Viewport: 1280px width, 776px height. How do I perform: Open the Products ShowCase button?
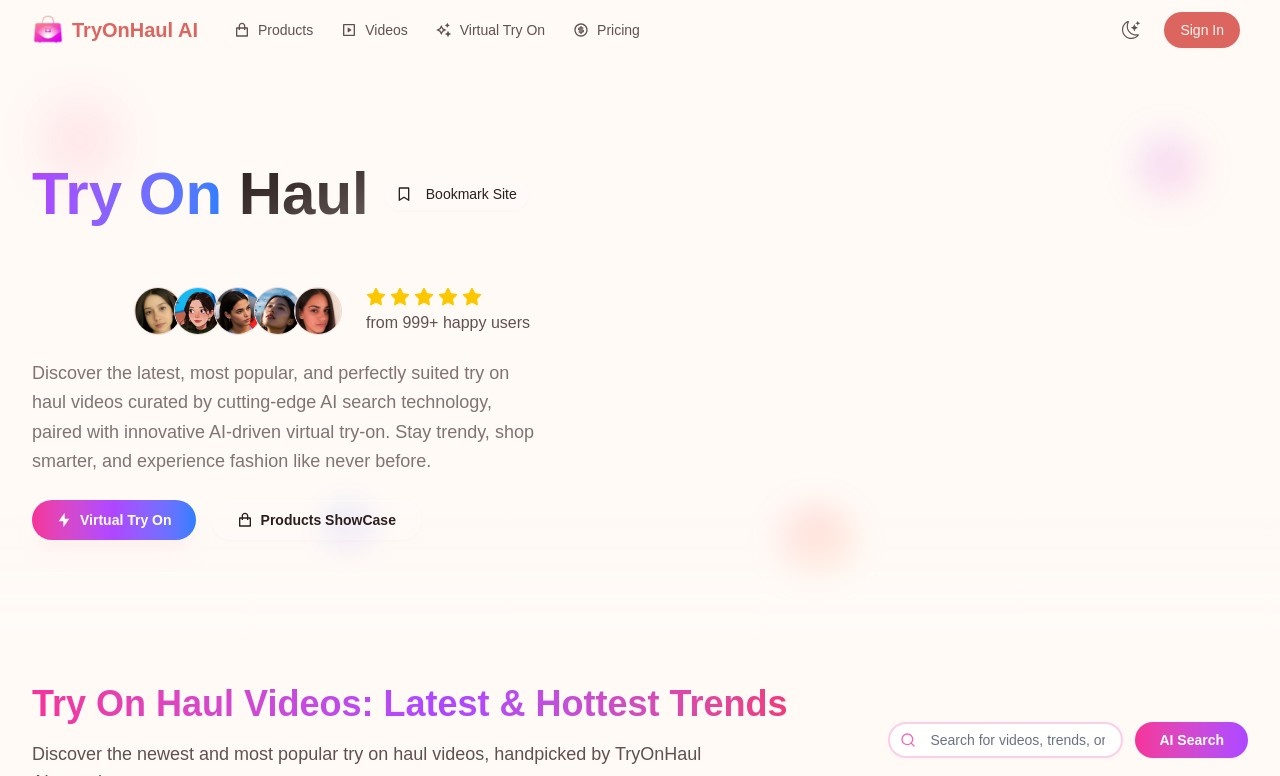point(317,520)
